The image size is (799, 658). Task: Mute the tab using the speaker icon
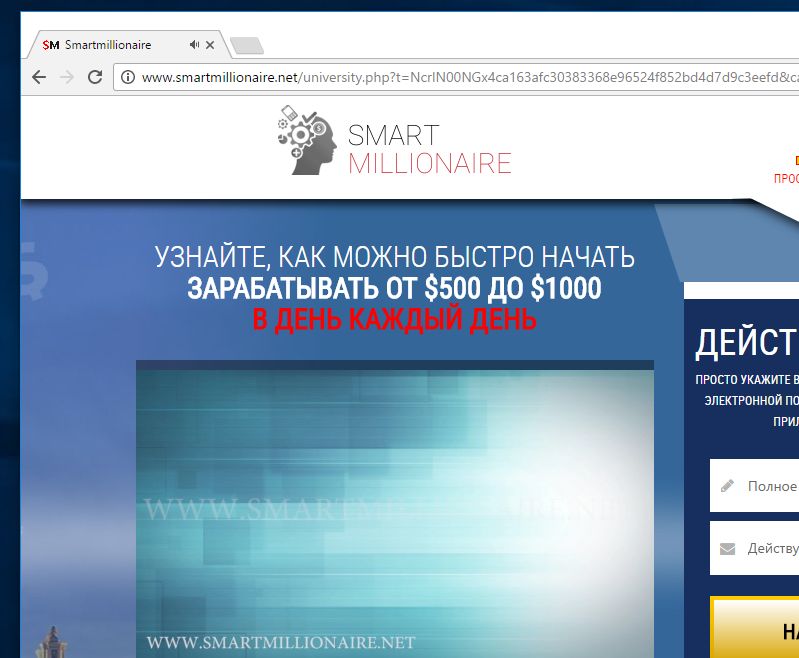click(194, 45)
